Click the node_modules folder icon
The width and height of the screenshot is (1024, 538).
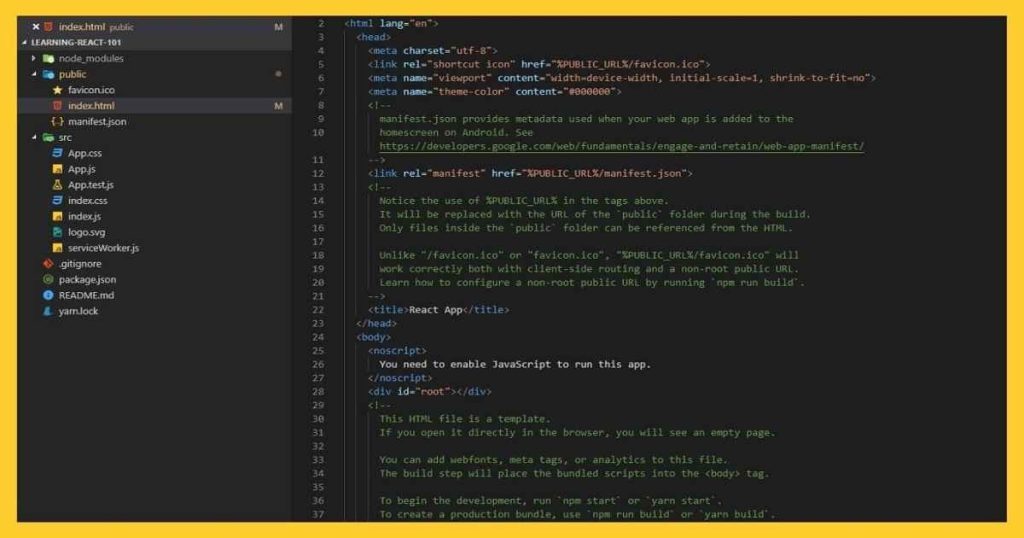[48, 58]
